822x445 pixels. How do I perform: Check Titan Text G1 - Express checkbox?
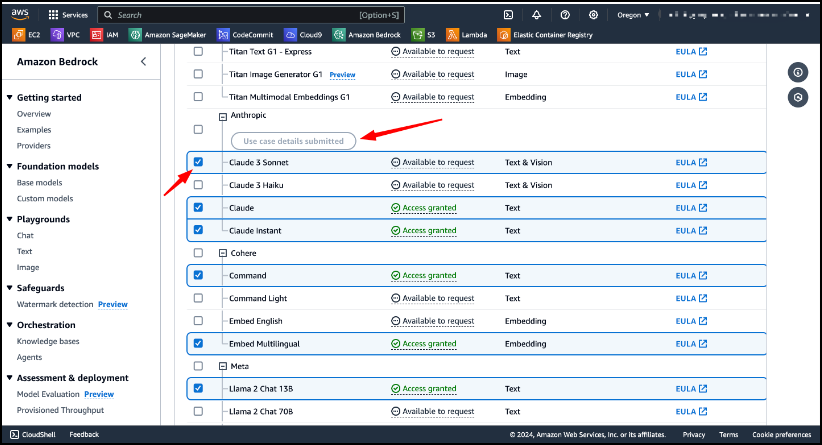pyautogui.click(x=198, y=51)
